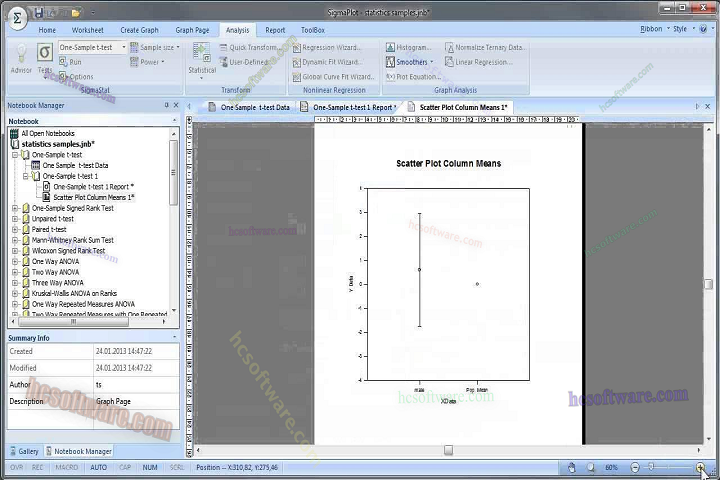Select Scatter Plot Column Means 1 tree item
Screen dimensions: 720x480
[89, 198]
